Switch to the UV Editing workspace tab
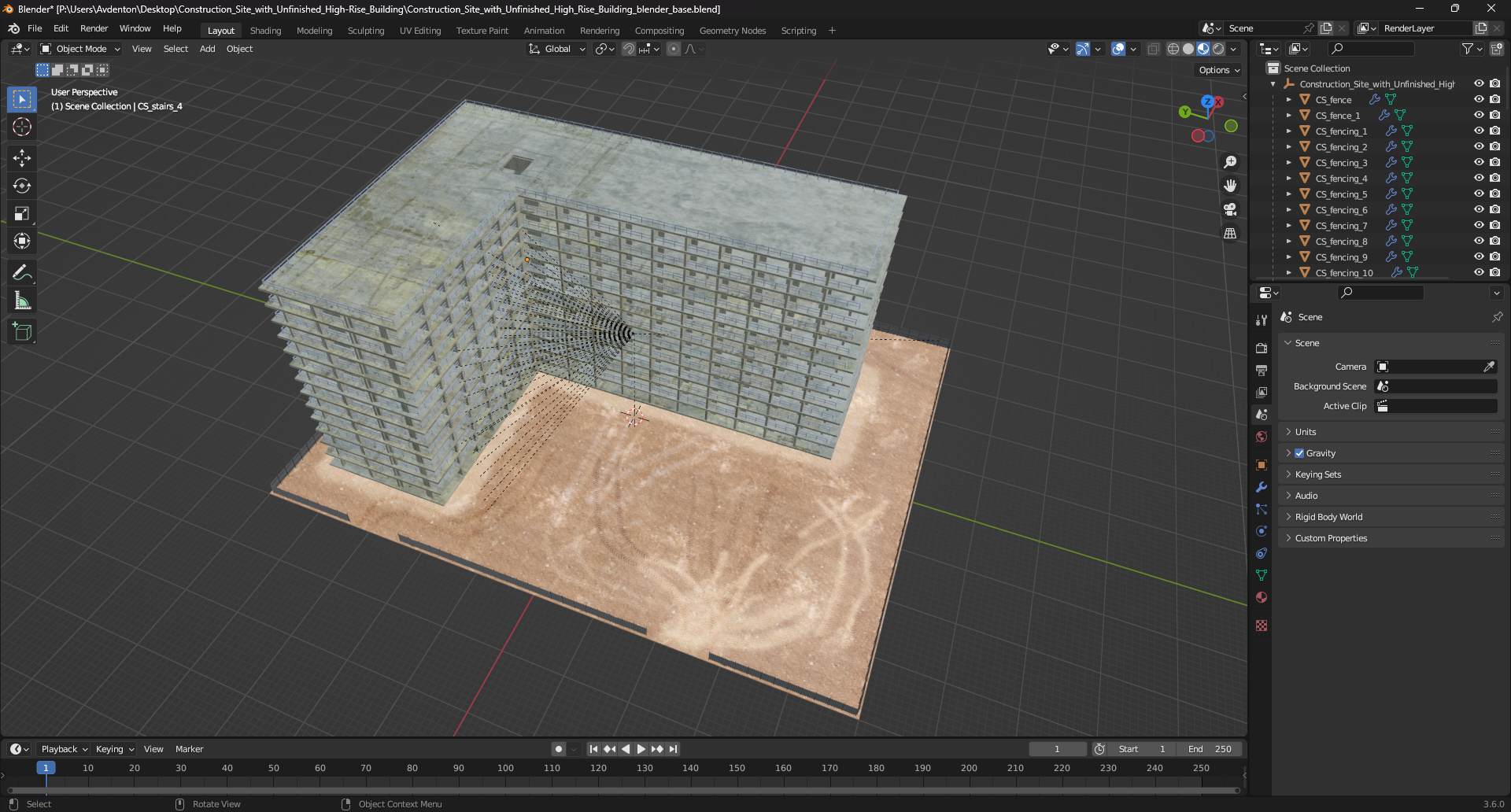The image size is (1511, 812). [x=420, y=31]
